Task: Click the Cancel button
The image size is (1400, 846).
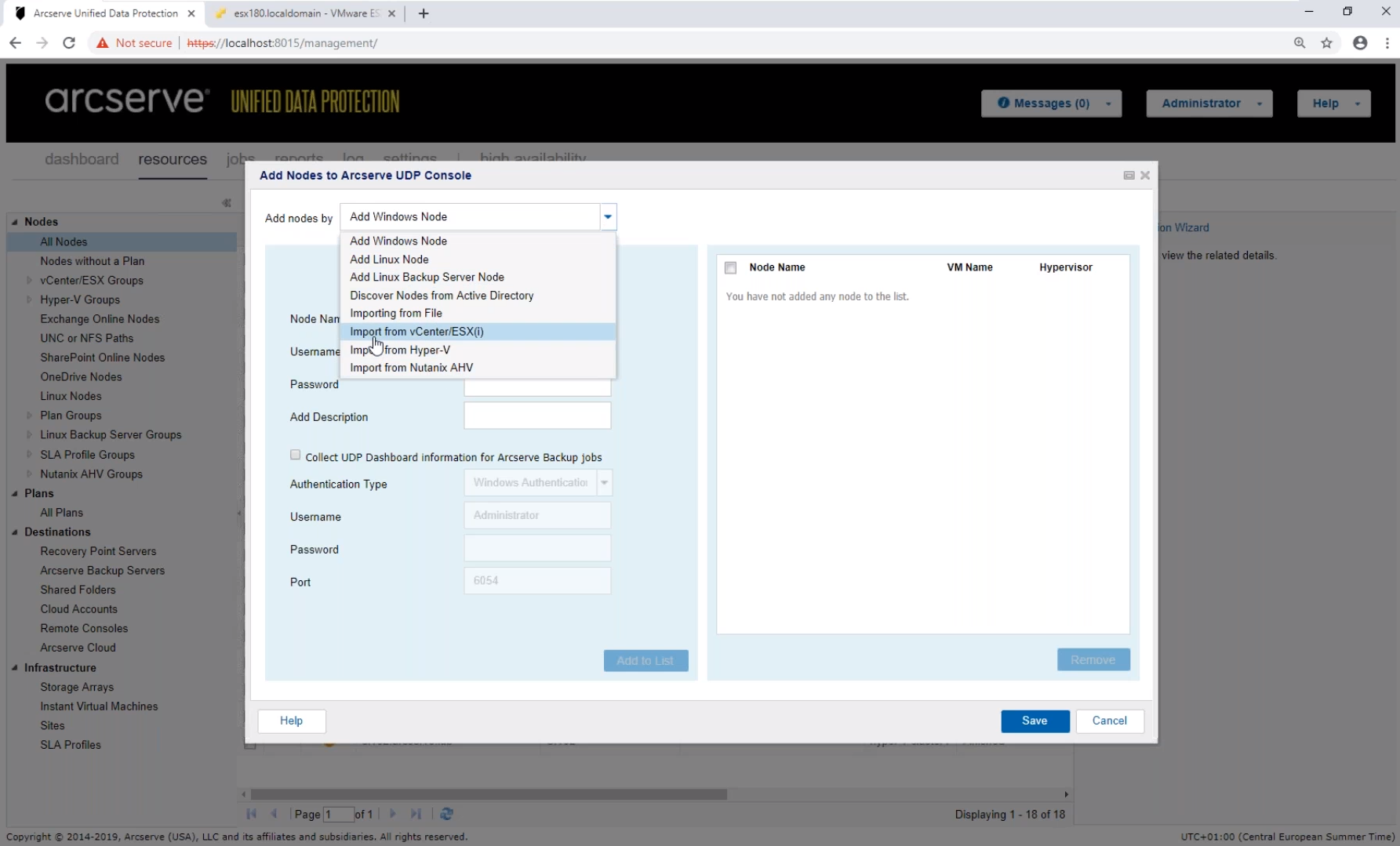Action: (1109, 721)
